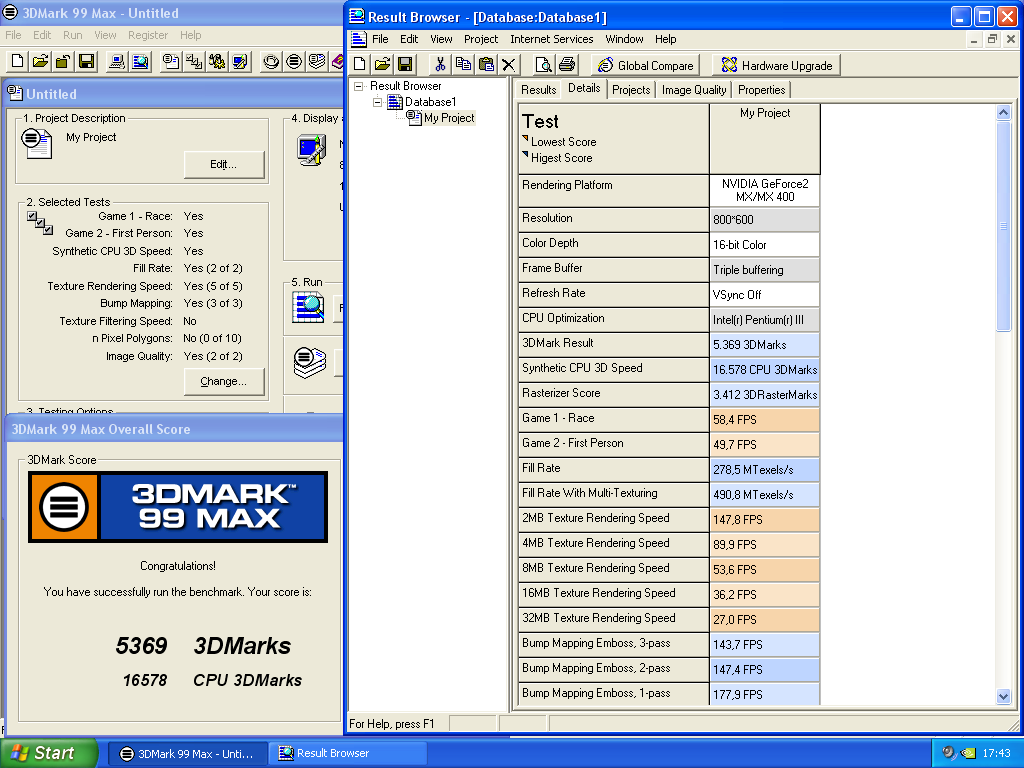Screen dimensions: 1024x768
Task: Click selected tests checkboxes icon in 3DMark toolbar
Action: pyautogui.click(x=194, y=62)
